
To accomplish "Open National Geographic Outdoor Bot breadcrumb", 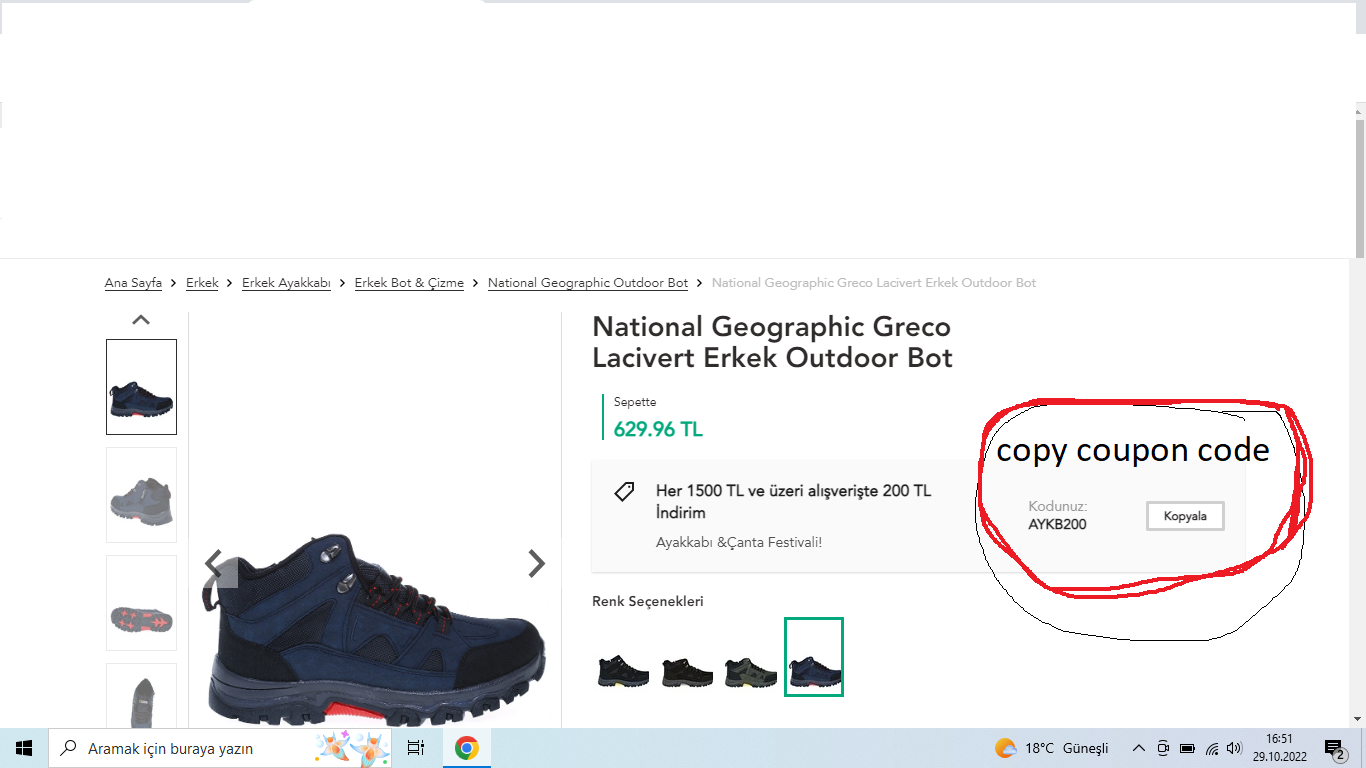I will point(588,283).
